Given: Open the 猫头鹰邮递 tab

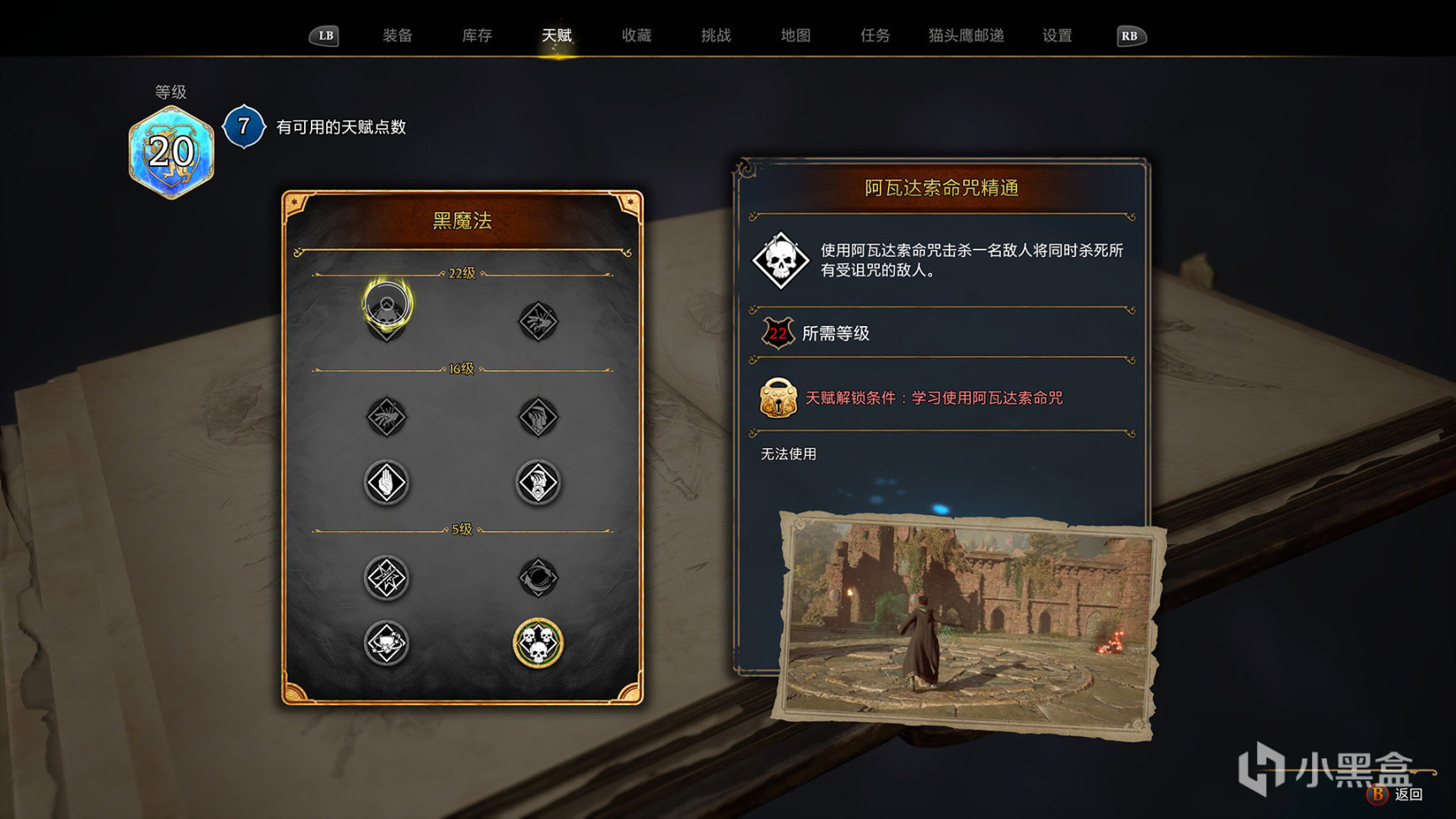Looking at the screenshot, I should point(966,35).
